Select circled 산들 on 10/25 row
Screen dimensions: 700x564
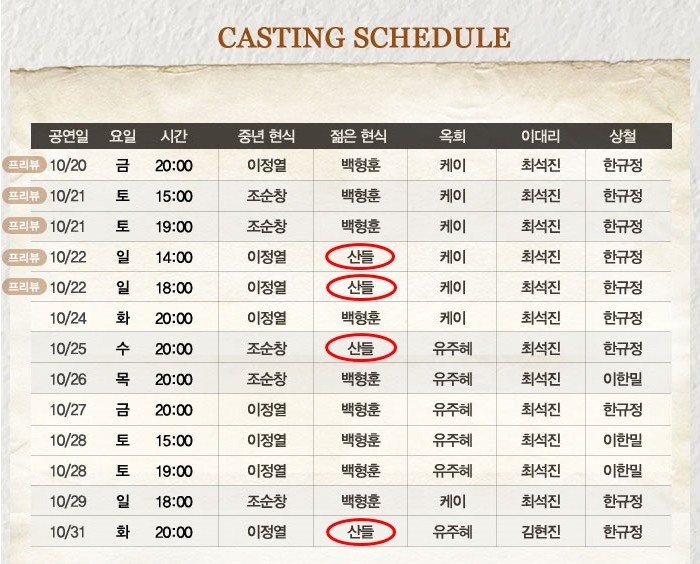click(361, 348)
